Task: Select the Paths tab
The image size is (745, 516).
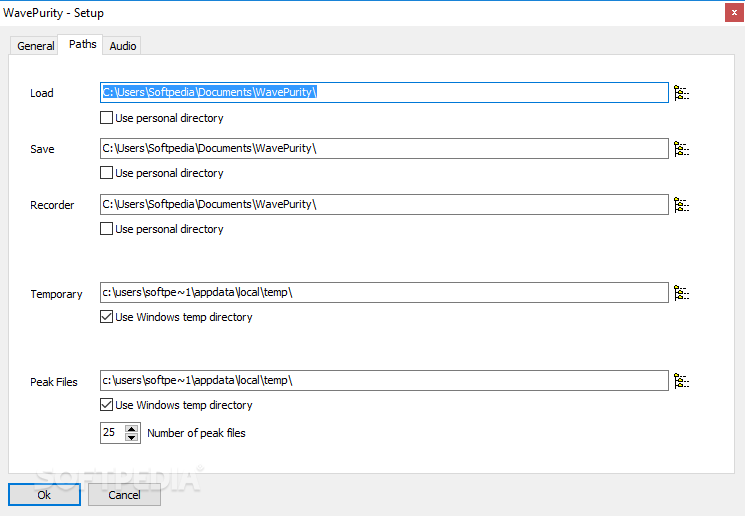Action: coord(81,45)
